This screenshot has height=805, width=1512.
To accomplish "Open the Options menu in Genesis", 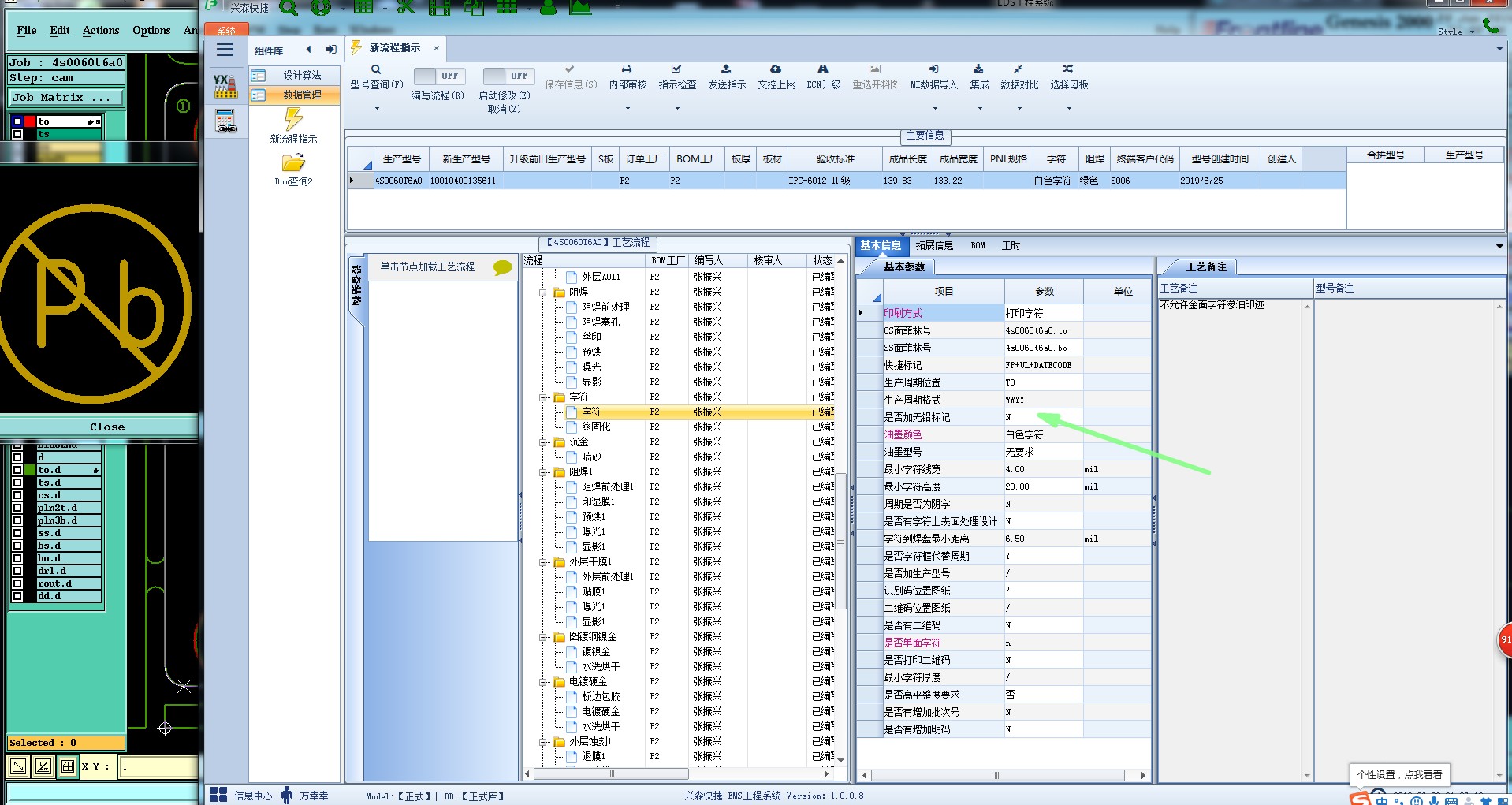I will pos(151,30).
